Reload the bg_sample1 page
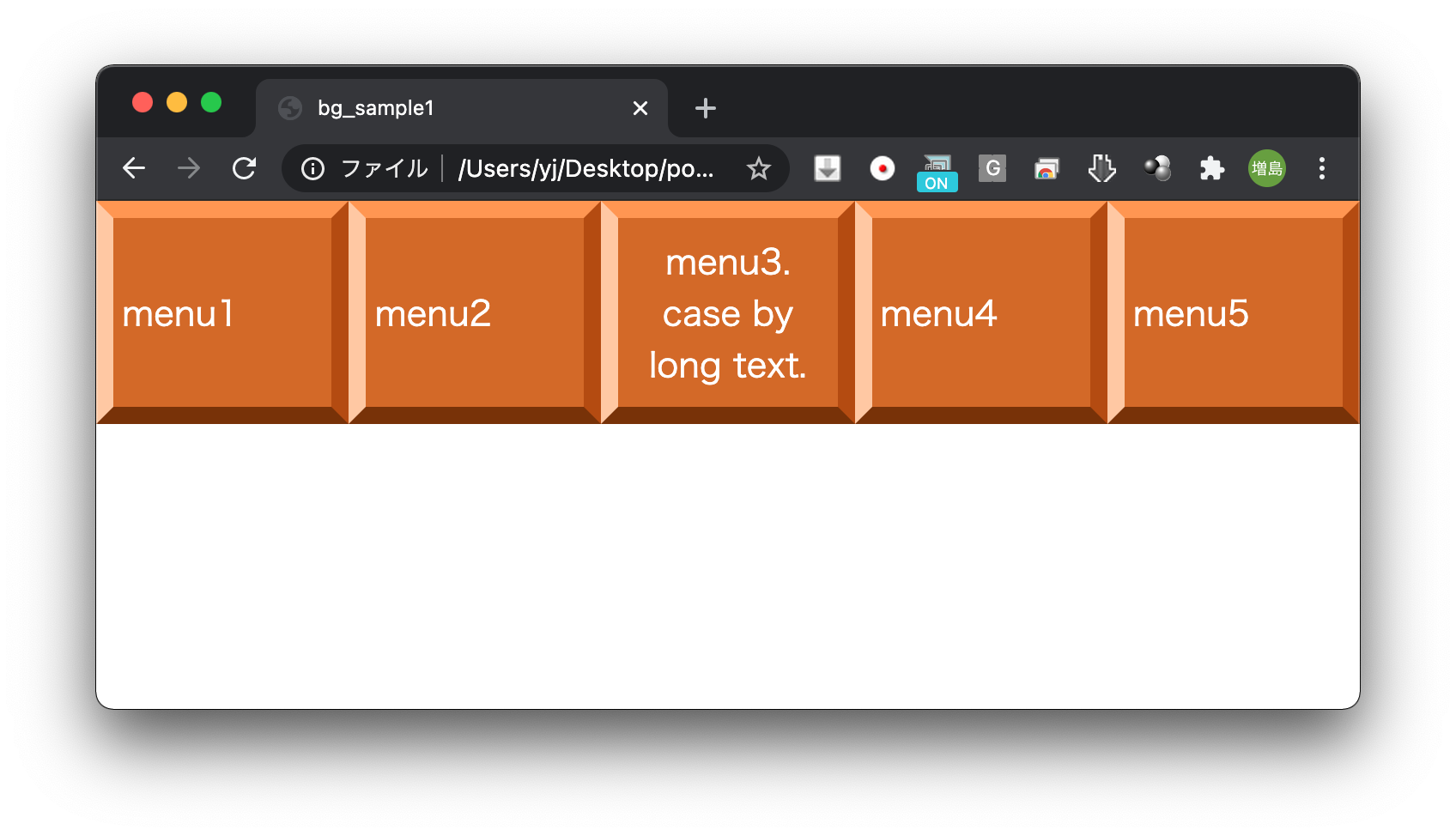The height and width of the screenshot is (836, 1456). pyautogui.click(x=244, y=168)
